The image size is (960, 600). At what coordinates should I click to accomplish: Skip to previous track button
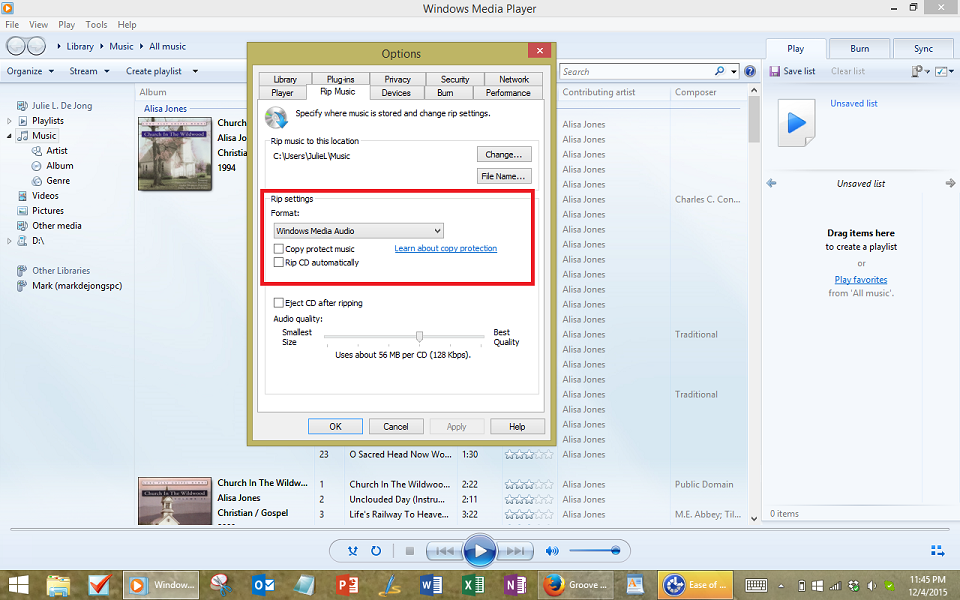444,551
